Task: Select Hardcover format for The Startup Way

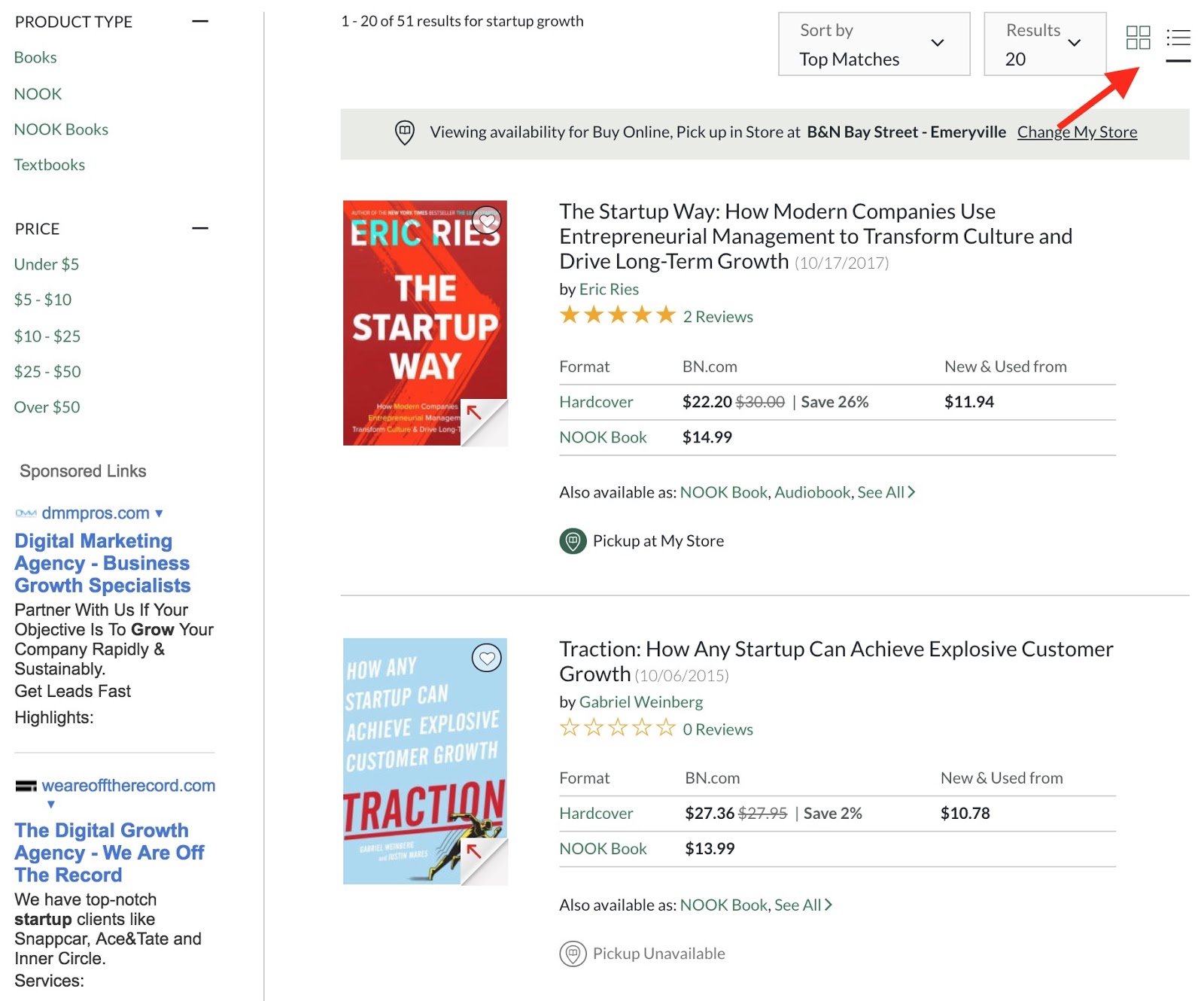Action: click(x=596, y=402)
